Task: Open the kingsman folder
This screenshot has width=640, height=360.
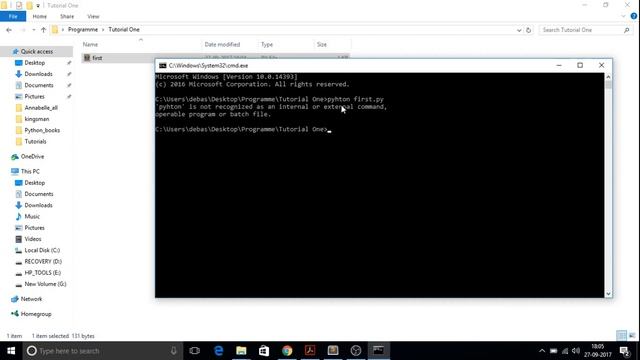Action: (37, 119)
